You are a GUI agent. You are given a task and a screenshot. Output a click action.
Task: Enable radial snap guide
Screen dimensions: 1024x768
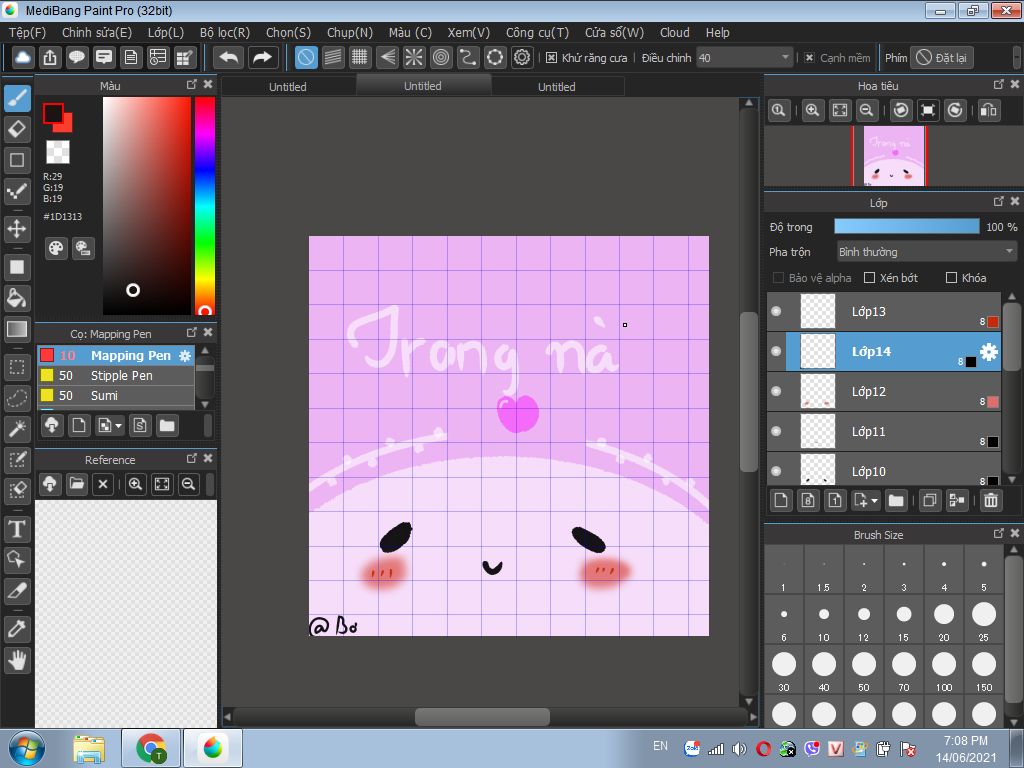pos(414,57)
